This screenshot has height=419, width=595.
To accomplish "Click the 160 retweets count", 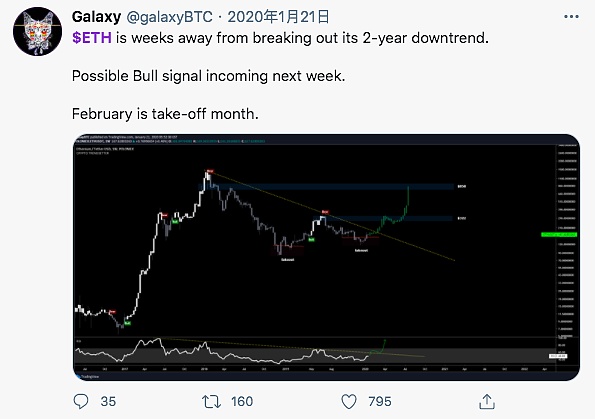I will 242,402.
